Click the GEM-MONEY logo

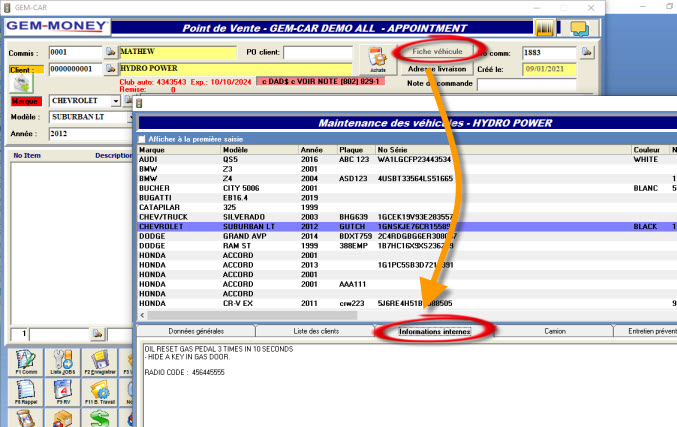57,26
